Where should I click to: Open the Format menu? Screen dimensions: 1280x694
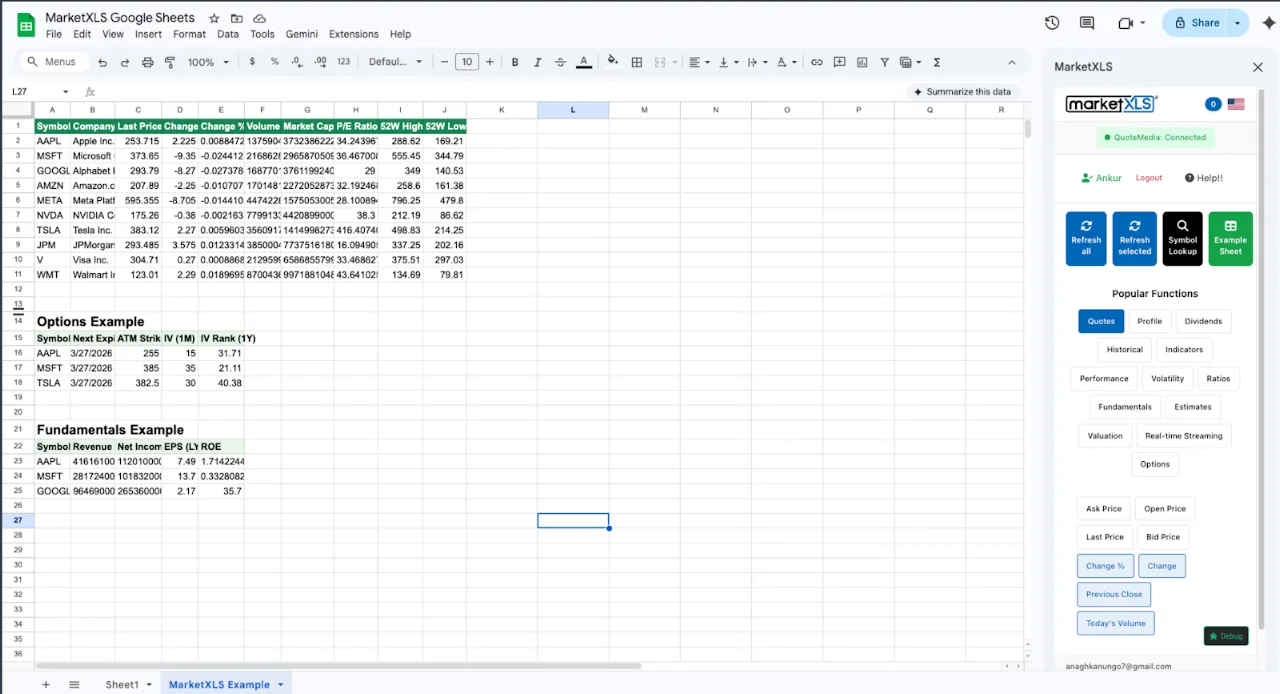(x=189, y=34)
